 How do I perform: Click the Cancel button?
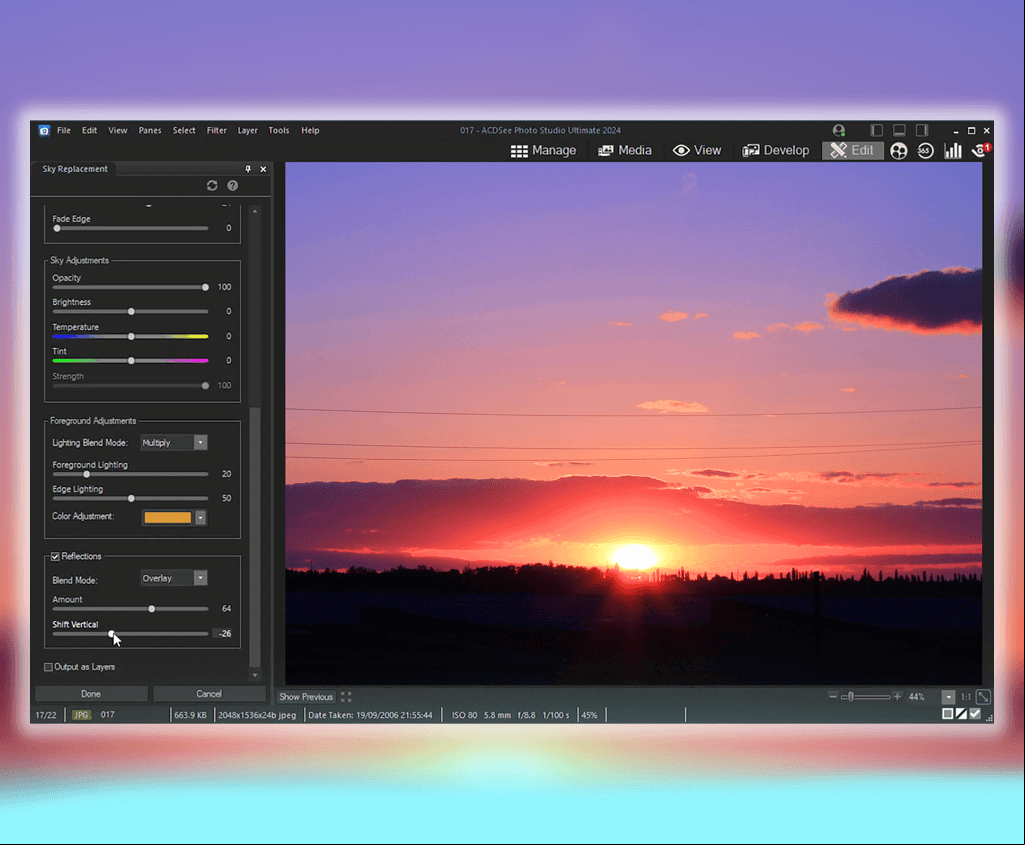coord(209,694)
